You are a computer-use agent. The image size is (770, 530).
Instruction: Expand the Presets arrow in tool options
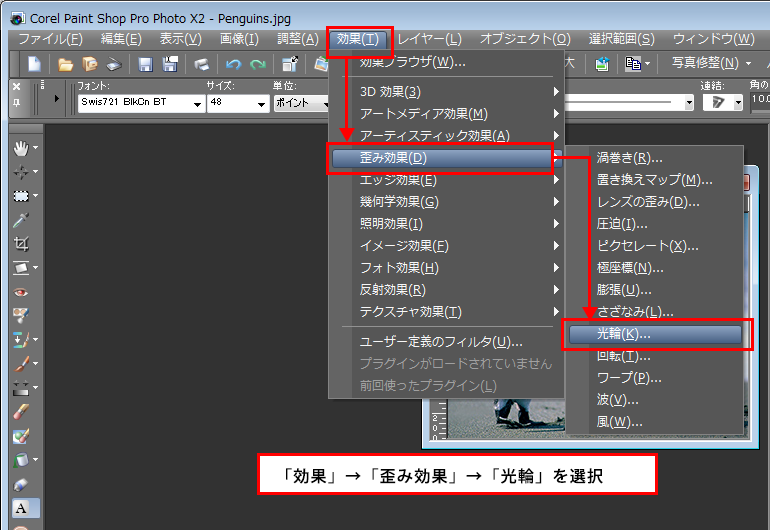pos(56,99)
